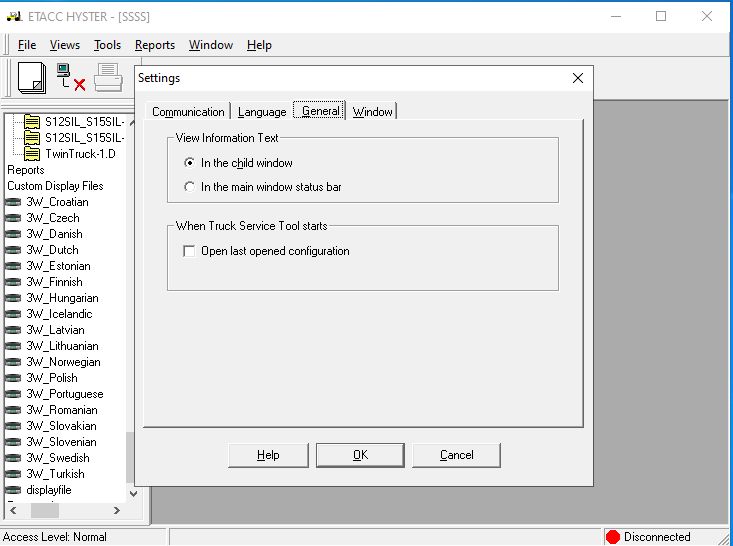Click the 3W_Danish display file icon

click(x=13, y=234)
